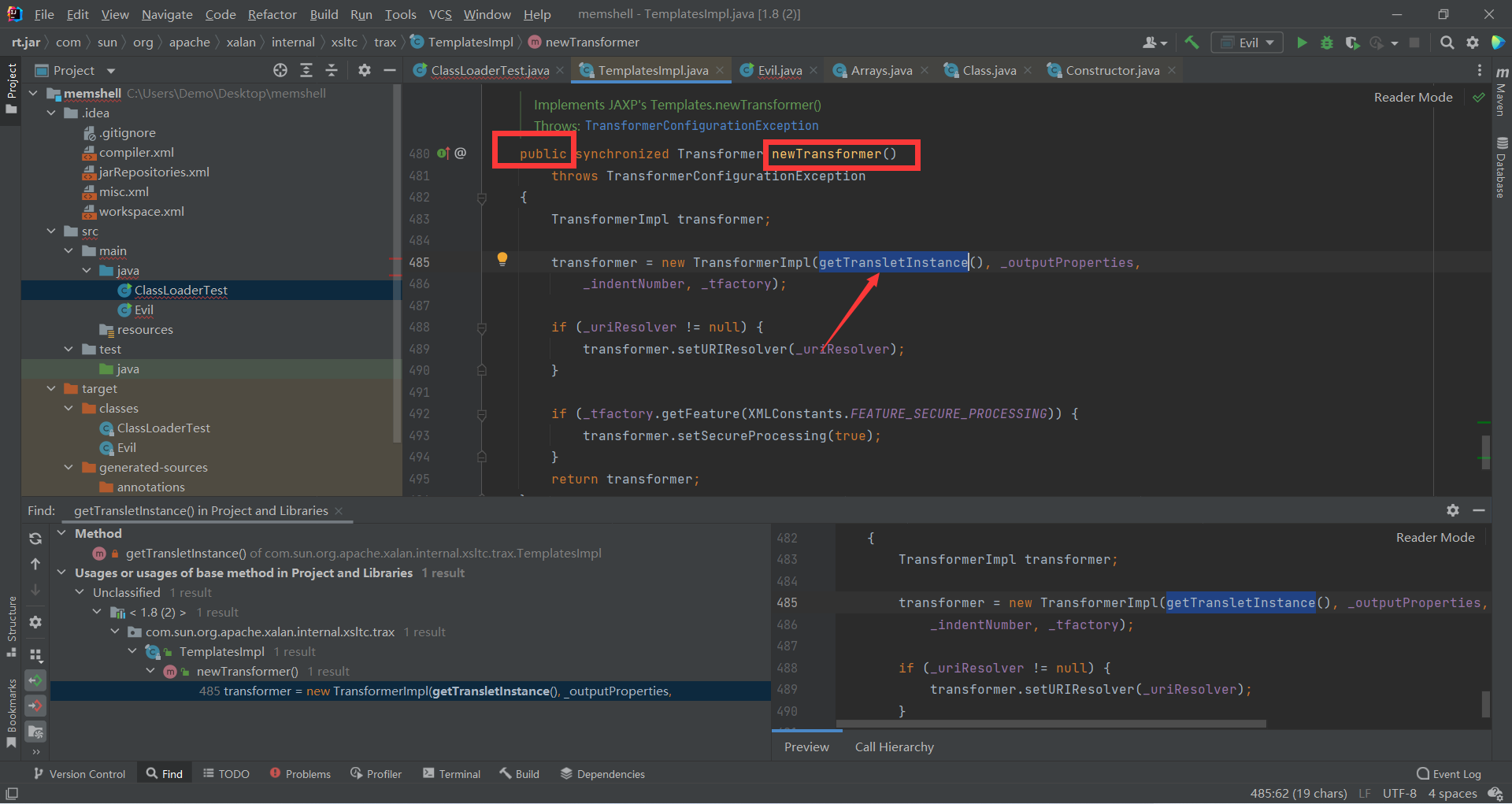This screenshot has height=804, width=1512.
Task: Open Search Everywhere magnifier icon
Action: pyautogui.click(x=1447, y=43)
